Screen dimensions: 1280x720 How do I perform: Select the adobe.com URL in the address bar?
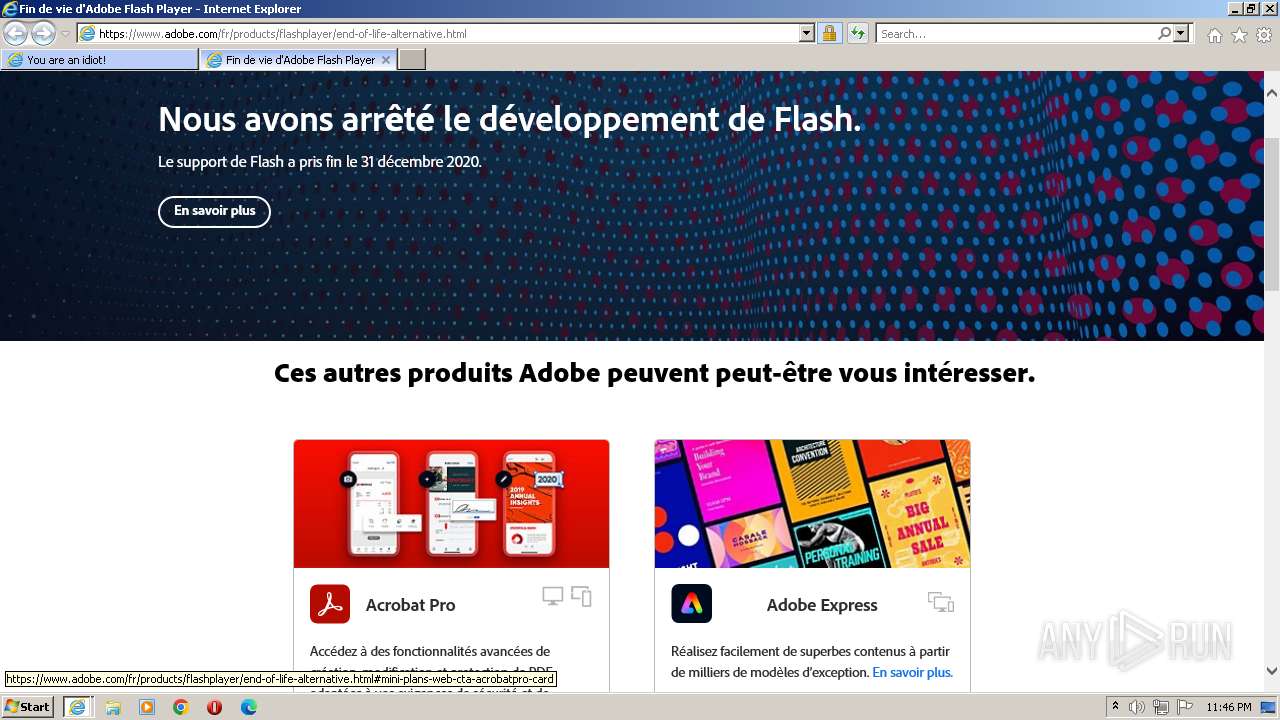[283, 34]
